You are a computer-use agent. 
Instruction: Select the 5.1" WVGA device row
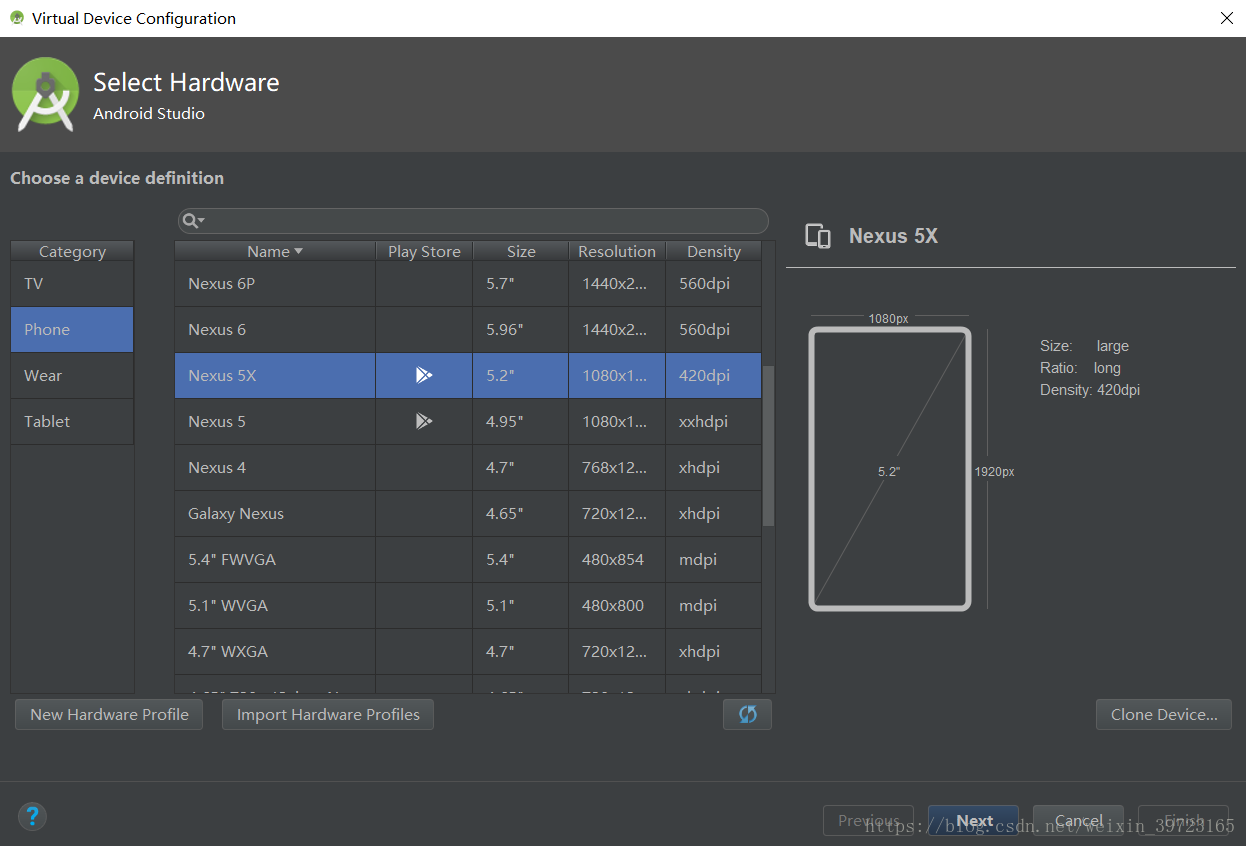point(468,606)
